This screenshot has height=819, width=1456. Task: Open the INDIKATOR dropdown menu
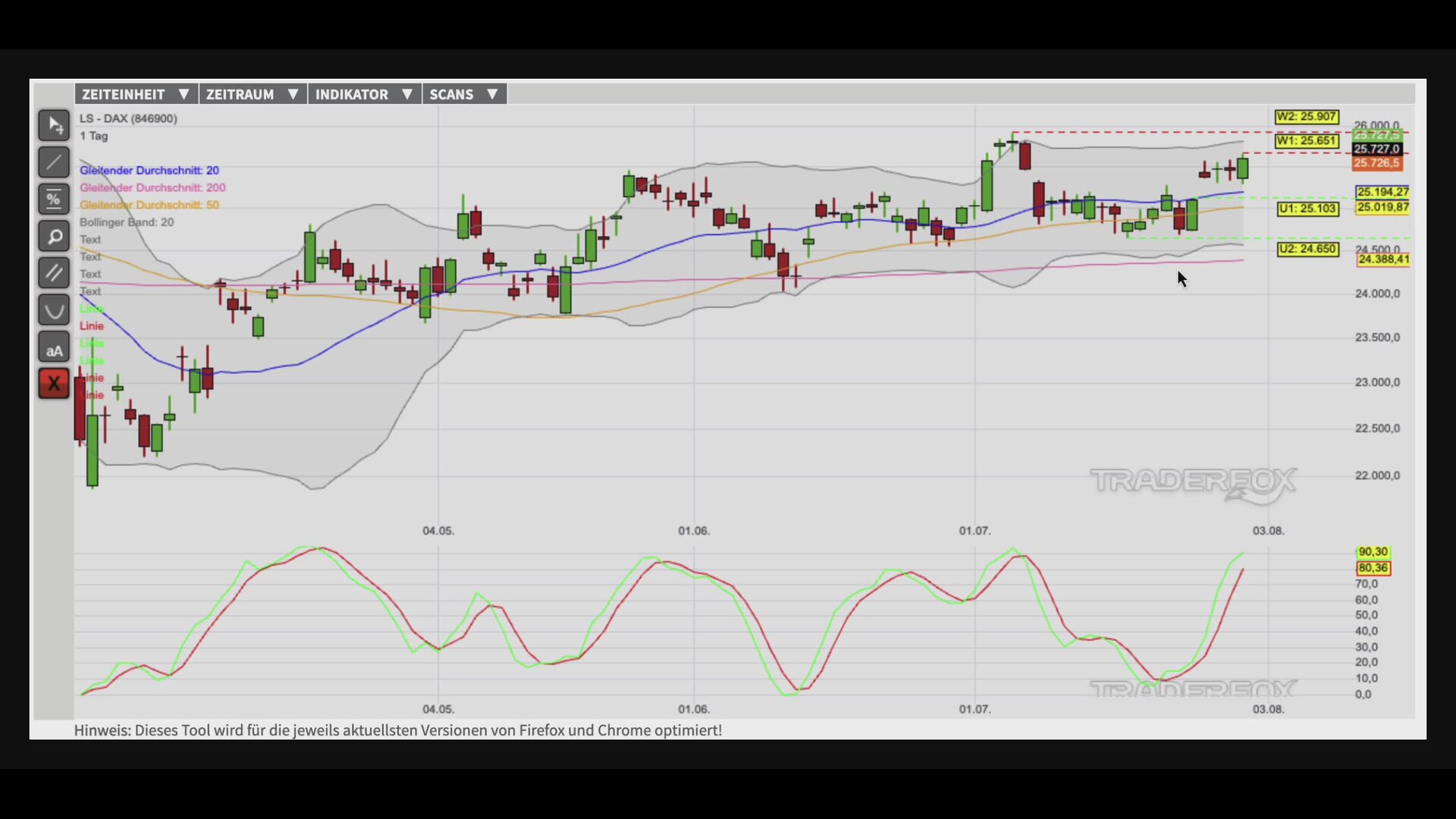click(x=365, y=94)
